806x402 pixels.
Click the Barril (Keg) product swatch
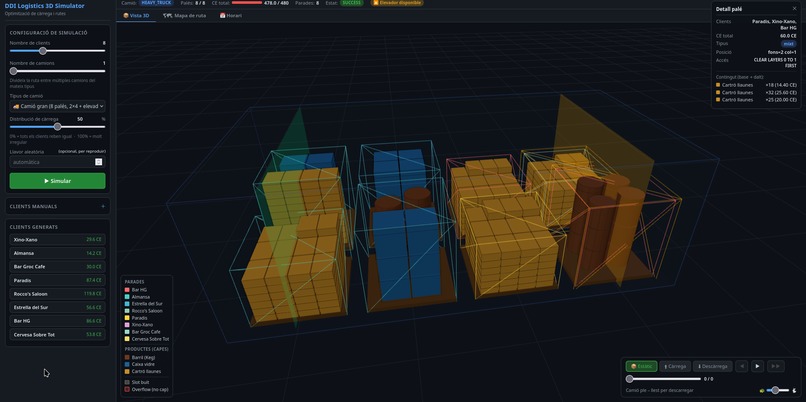pos(127,357)
